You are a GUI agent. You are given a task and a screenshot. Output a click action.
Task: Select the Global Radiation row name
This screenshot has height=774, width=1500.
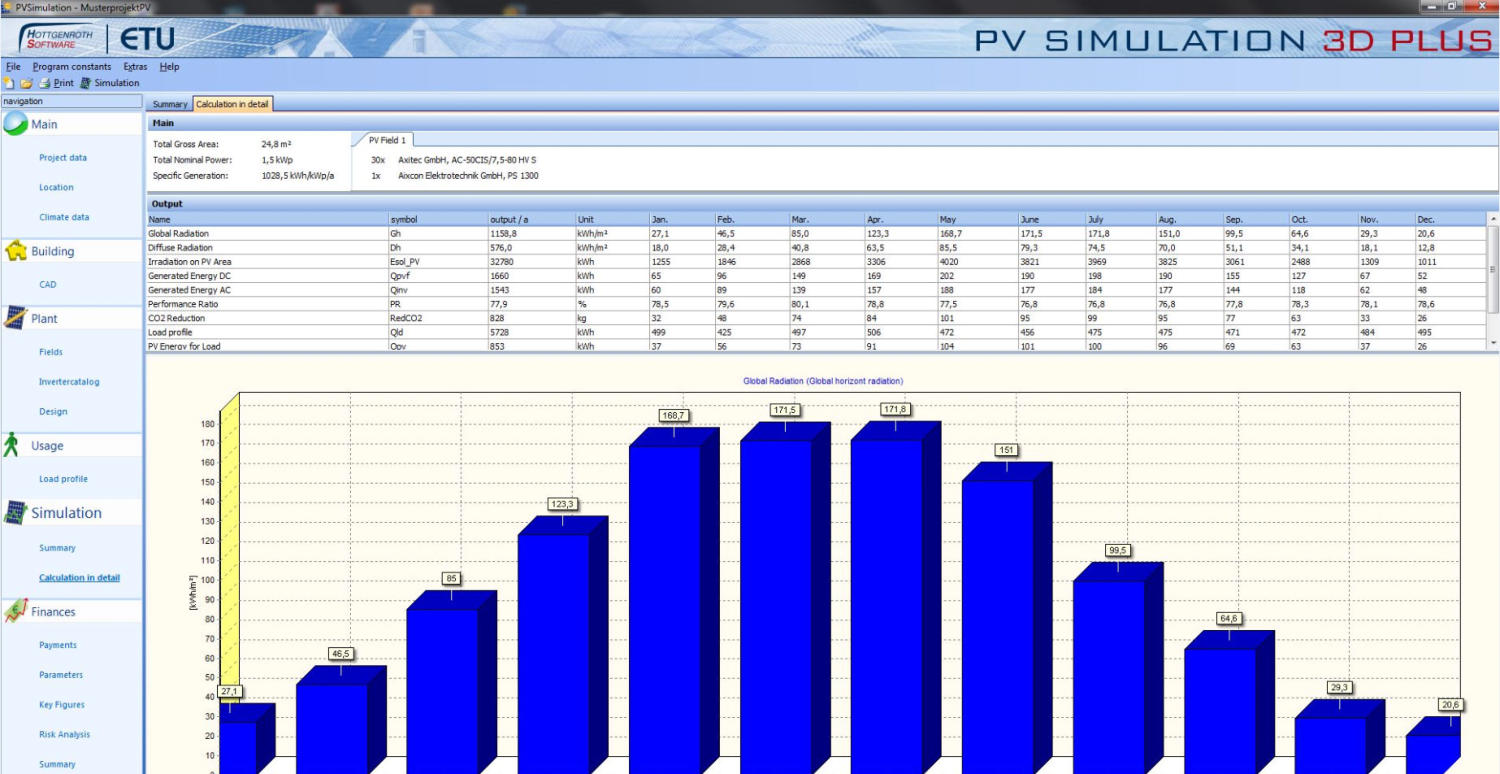point(178,233)
